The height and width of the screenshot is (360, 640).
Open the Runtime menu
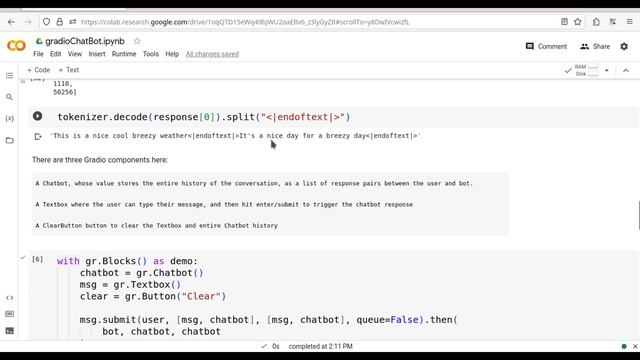(124, 54)
